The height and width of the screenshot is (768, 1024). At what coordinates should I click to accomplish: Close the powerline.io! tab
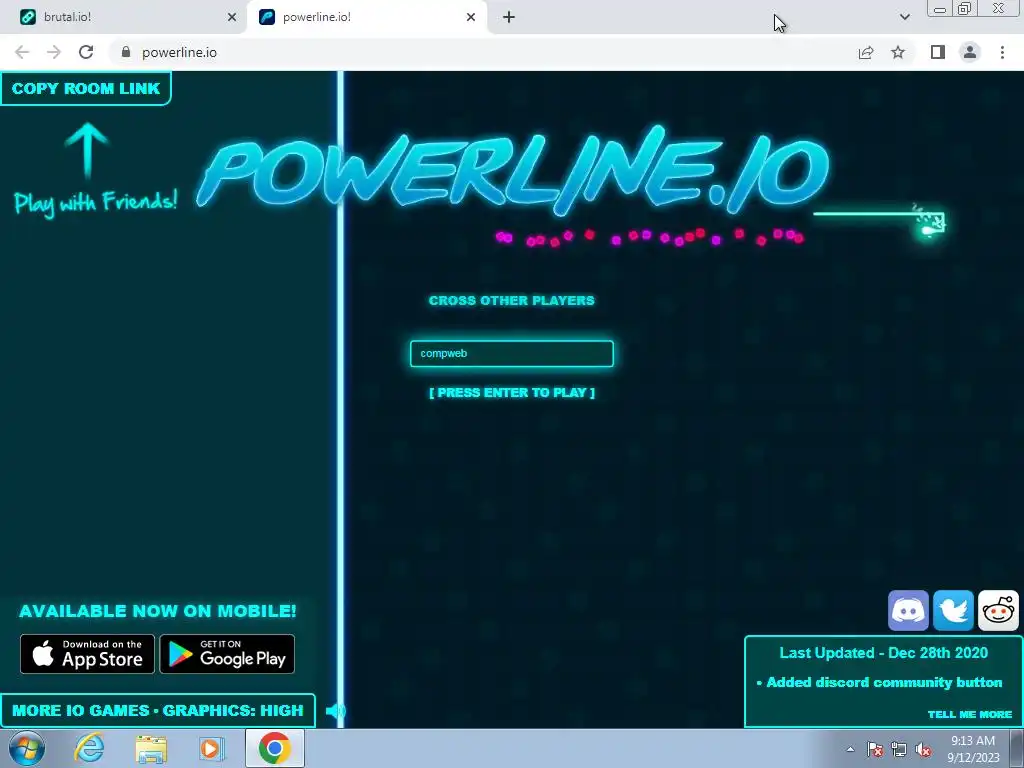(x=471, y=17)
